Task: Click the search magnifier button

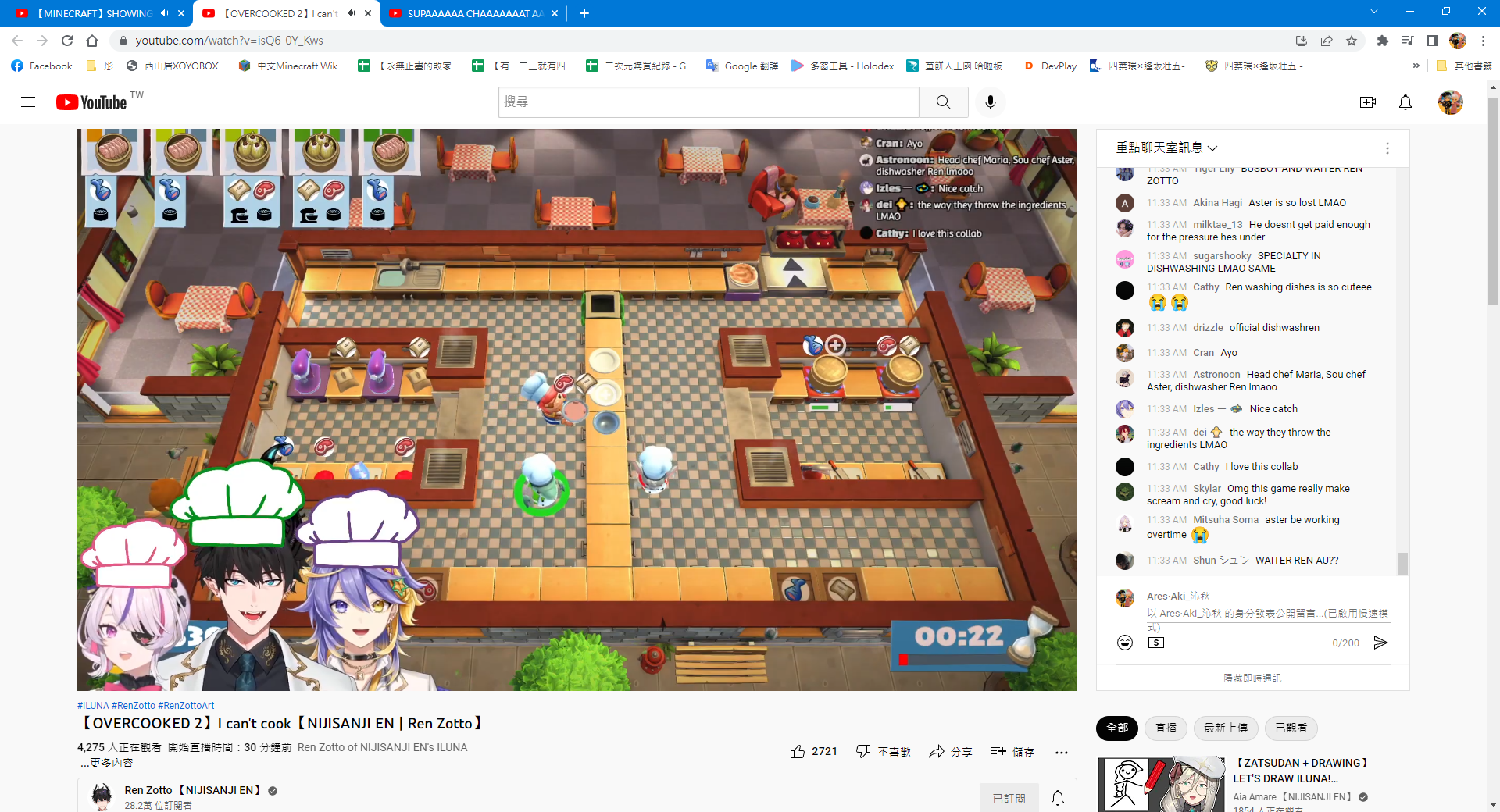Action: pyautogui.click(x=944, y=102)
